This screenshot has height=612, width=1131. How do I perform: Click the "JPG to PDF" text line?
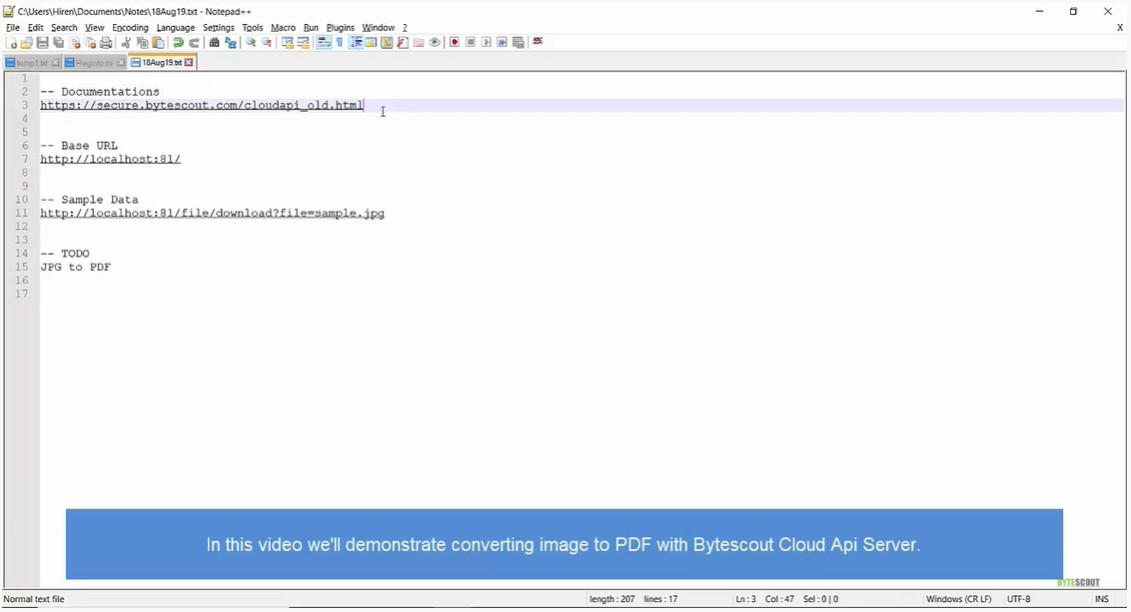[76, 268]
